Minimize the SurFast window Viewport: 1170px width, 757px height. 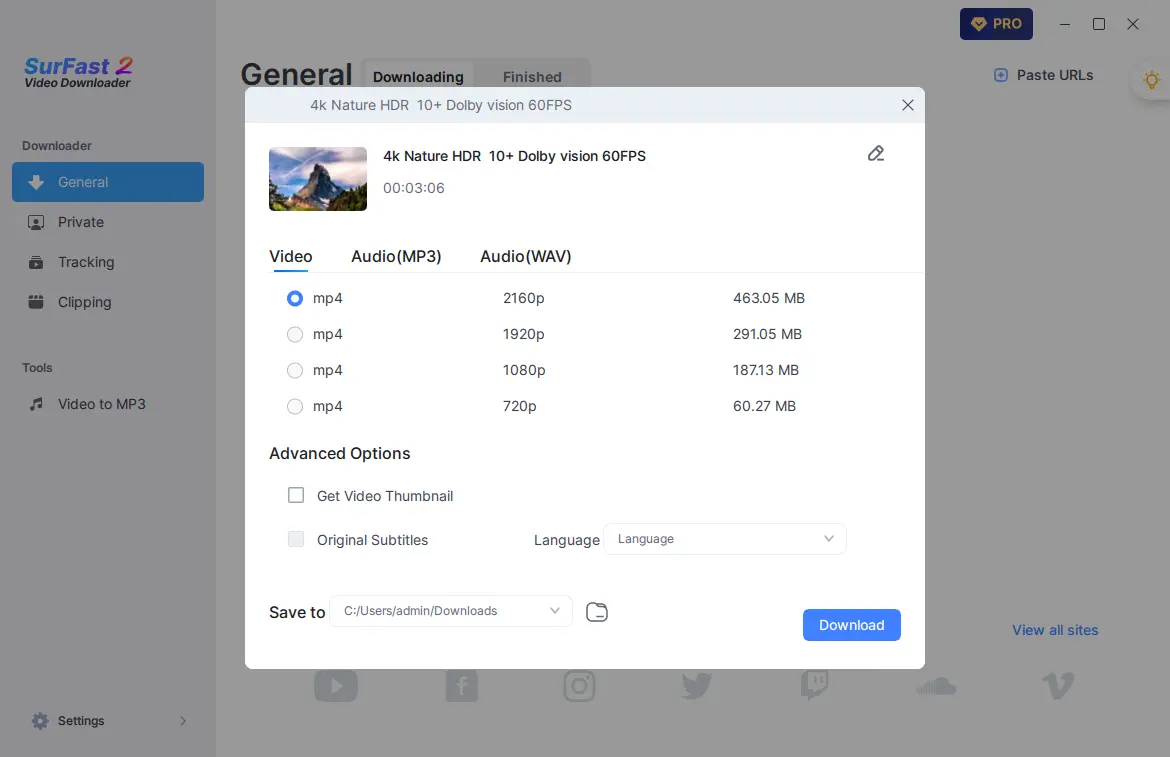(x=1065, y=24)
